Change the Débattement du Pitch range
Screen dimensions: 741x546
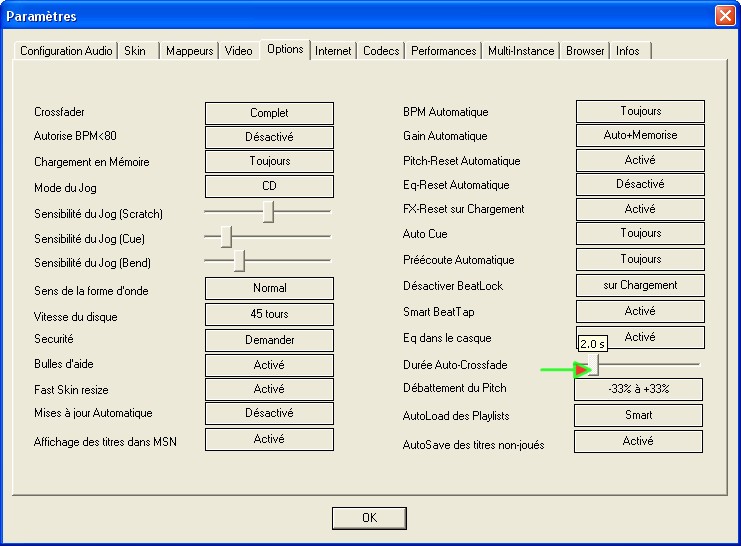(638, 389)
